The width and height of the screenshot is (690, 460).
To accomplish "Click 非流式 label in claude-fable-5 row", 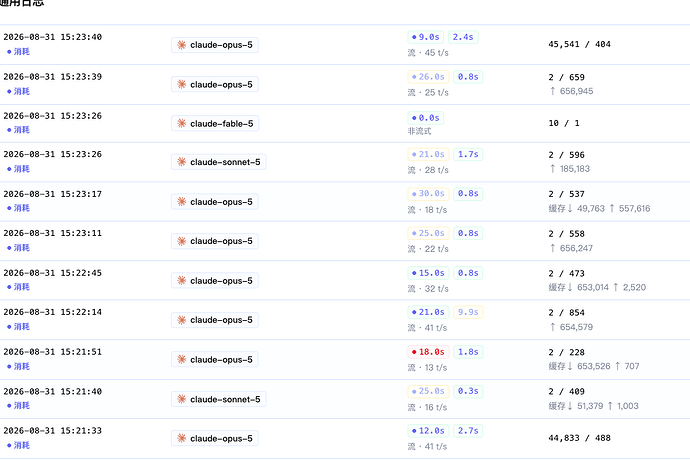I will pyautogui.click(x=419, y=131).
